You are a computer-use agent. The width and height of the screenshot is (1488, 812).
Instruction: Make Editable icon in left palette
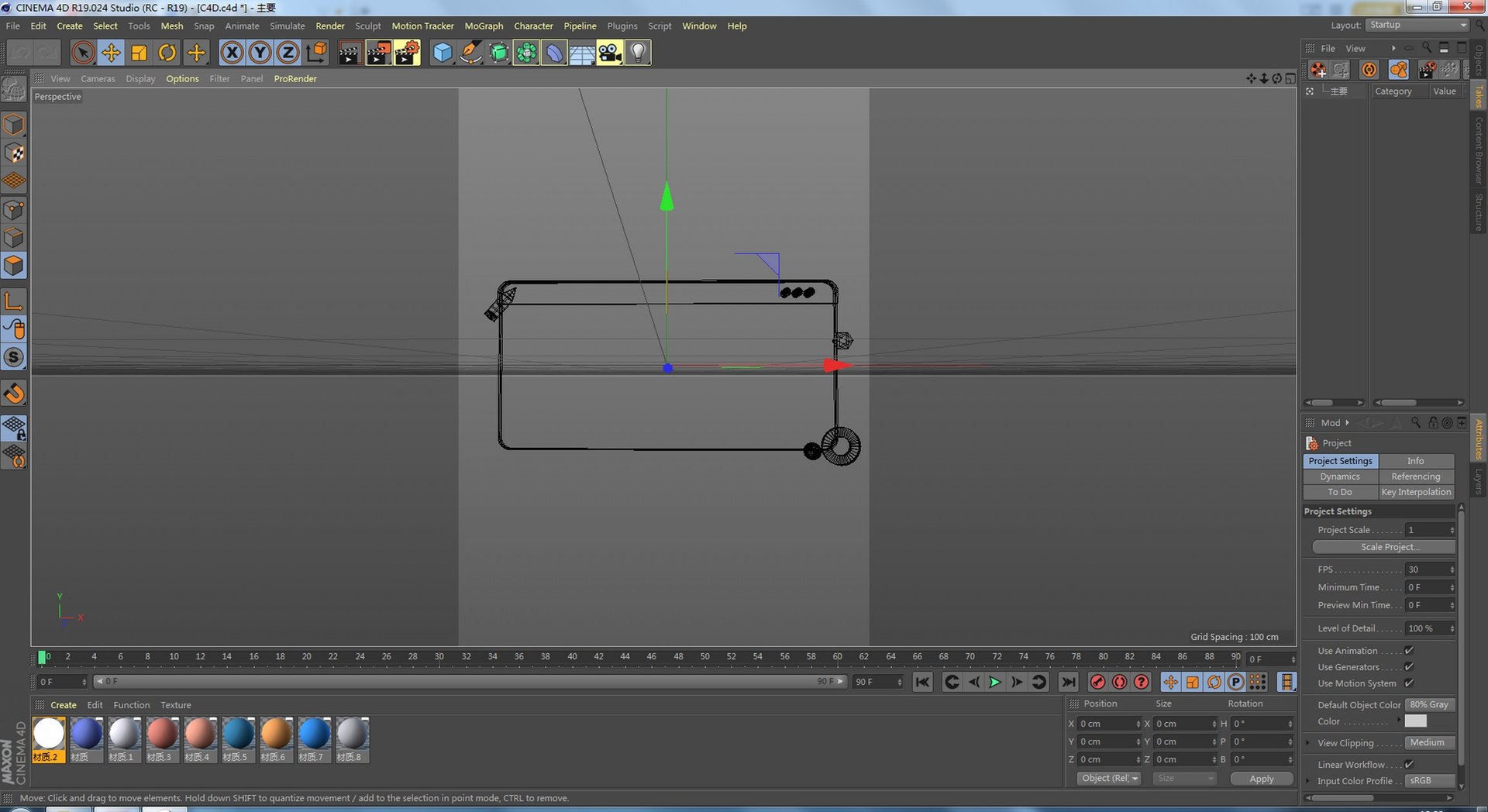(x=14, y=90)
